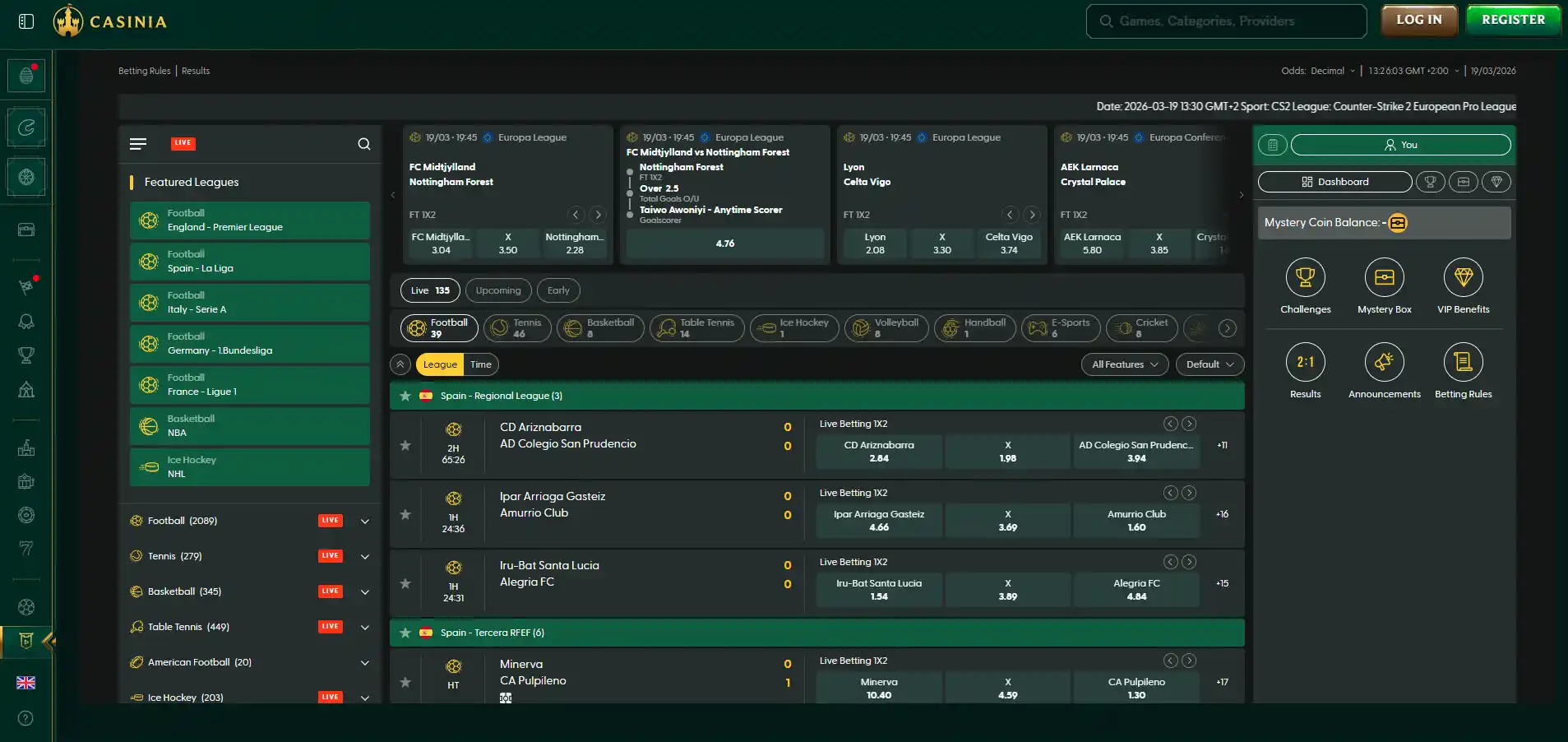Image resolution: width=1568 pixels, height=742 pixels.
Task: Open the Challenges trophy icon
Action: coord(1305,278)
